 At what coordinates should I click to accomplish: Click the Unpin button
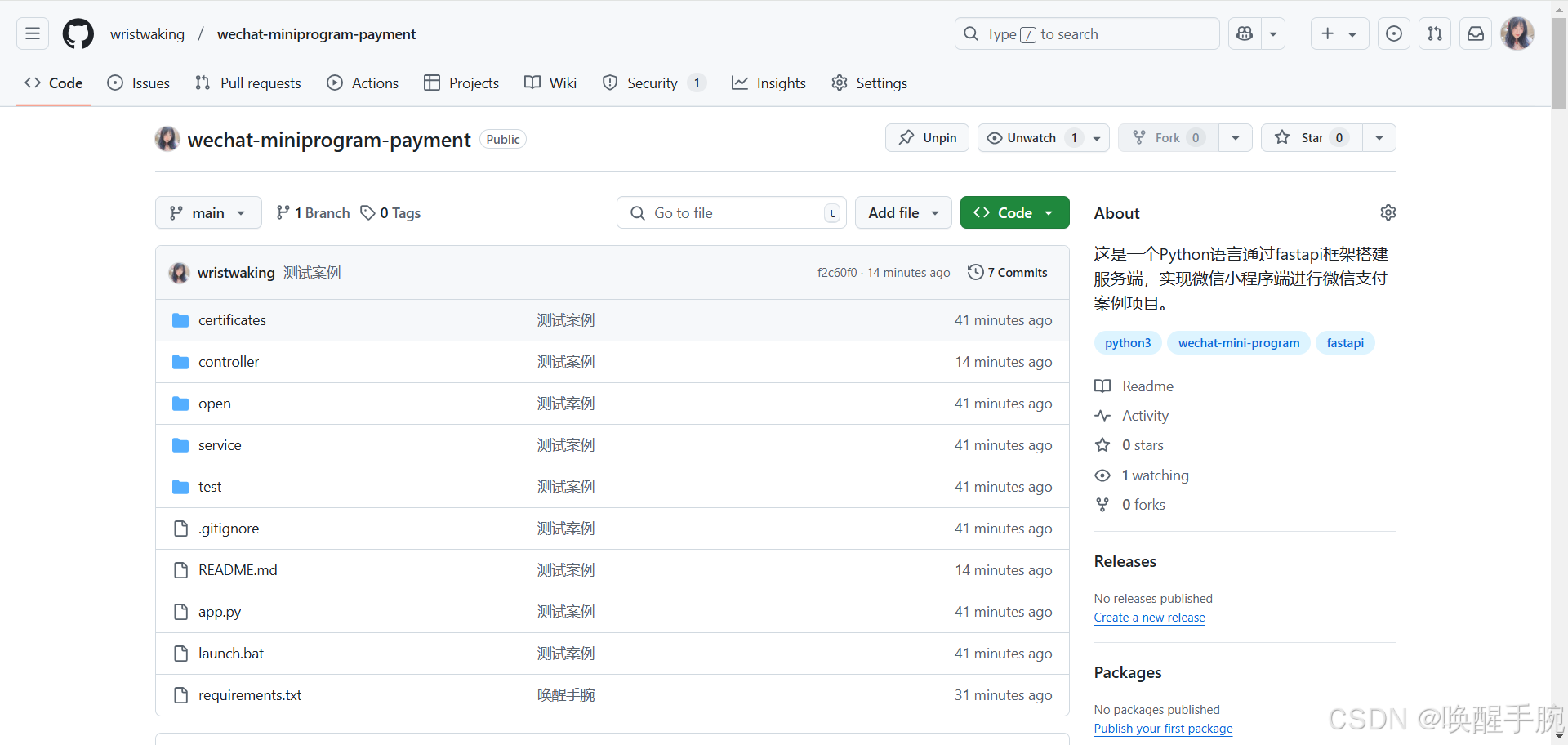point(927,137)
